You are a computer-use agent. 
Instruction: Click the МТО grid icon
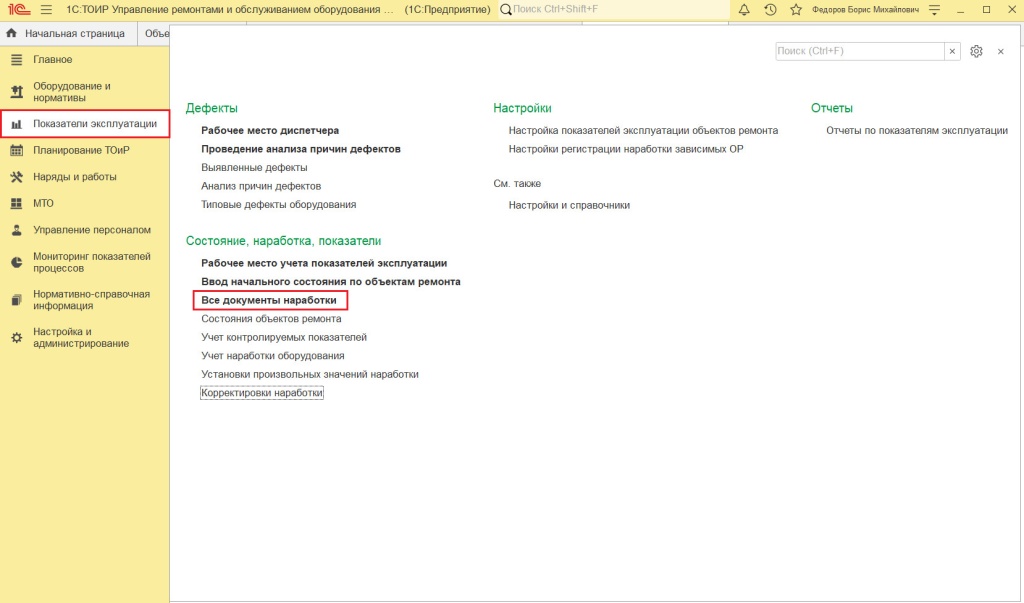pos(16,204)
